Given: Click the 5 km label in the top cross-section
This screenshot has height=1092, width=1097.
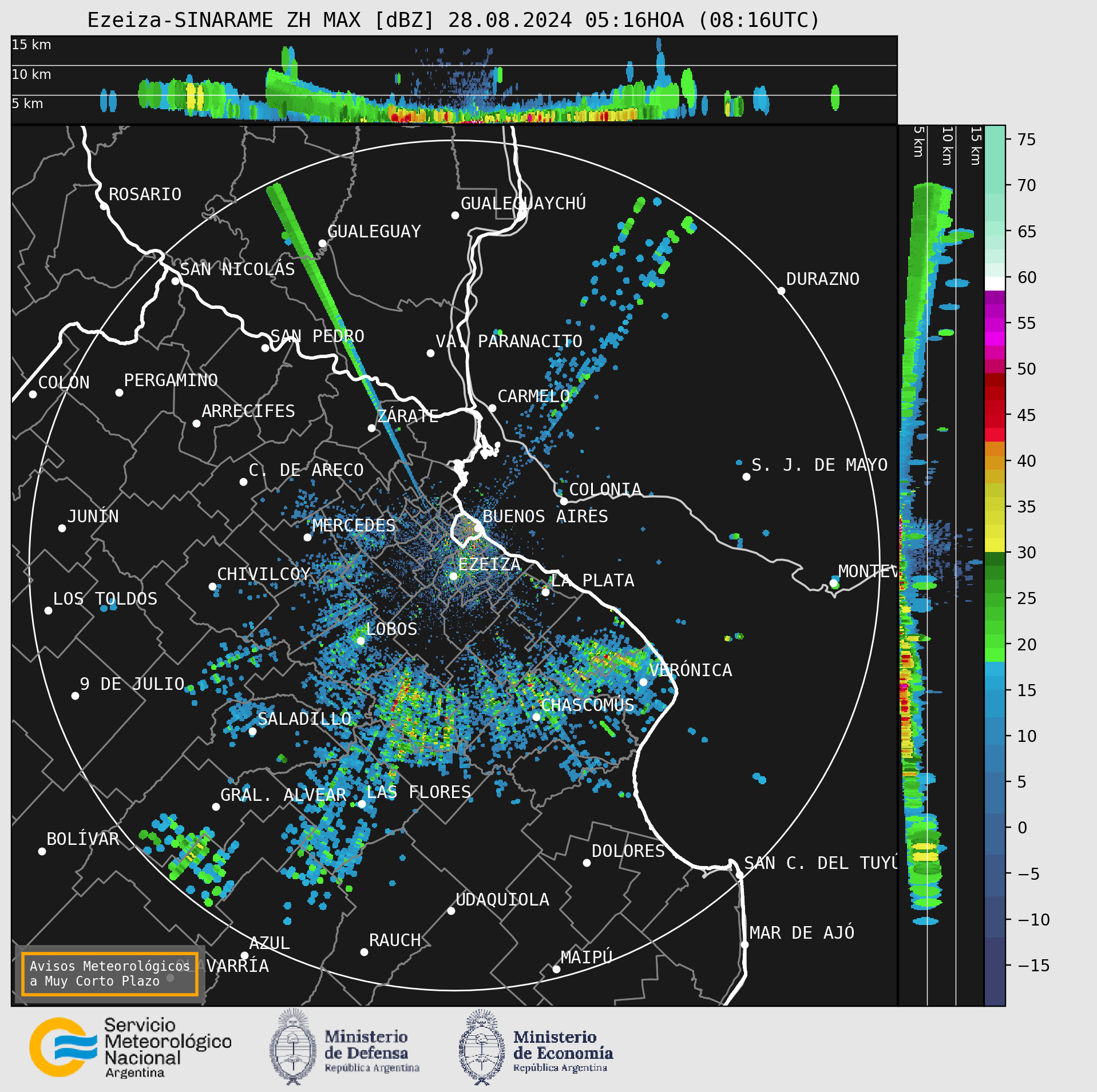Looking at the screenshot, I should pyautogui.click(x=27, y=104).
